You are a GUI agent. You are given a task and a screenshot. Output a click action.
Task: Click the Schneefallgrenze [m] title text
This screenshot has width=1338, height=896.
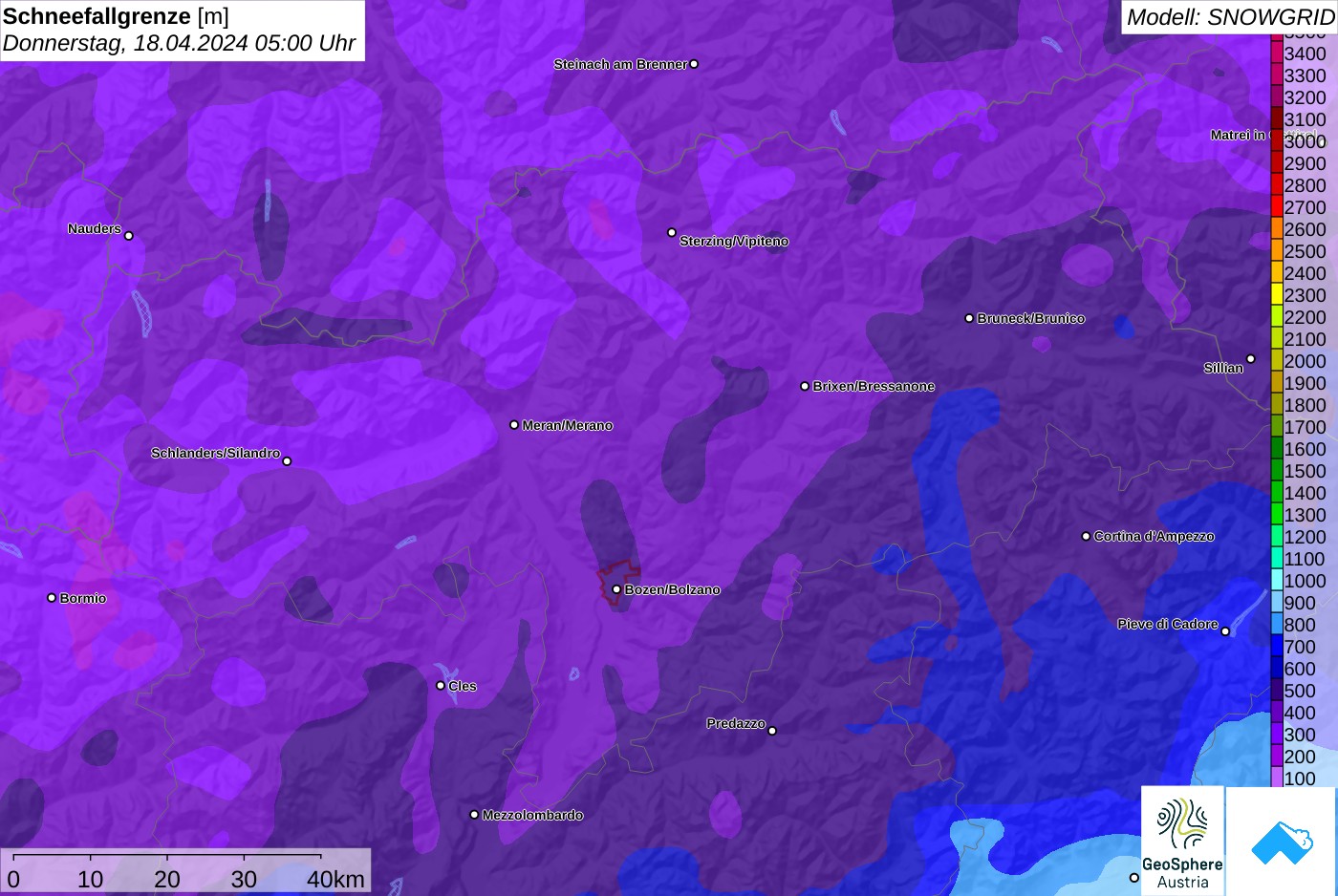pos(116,16)
